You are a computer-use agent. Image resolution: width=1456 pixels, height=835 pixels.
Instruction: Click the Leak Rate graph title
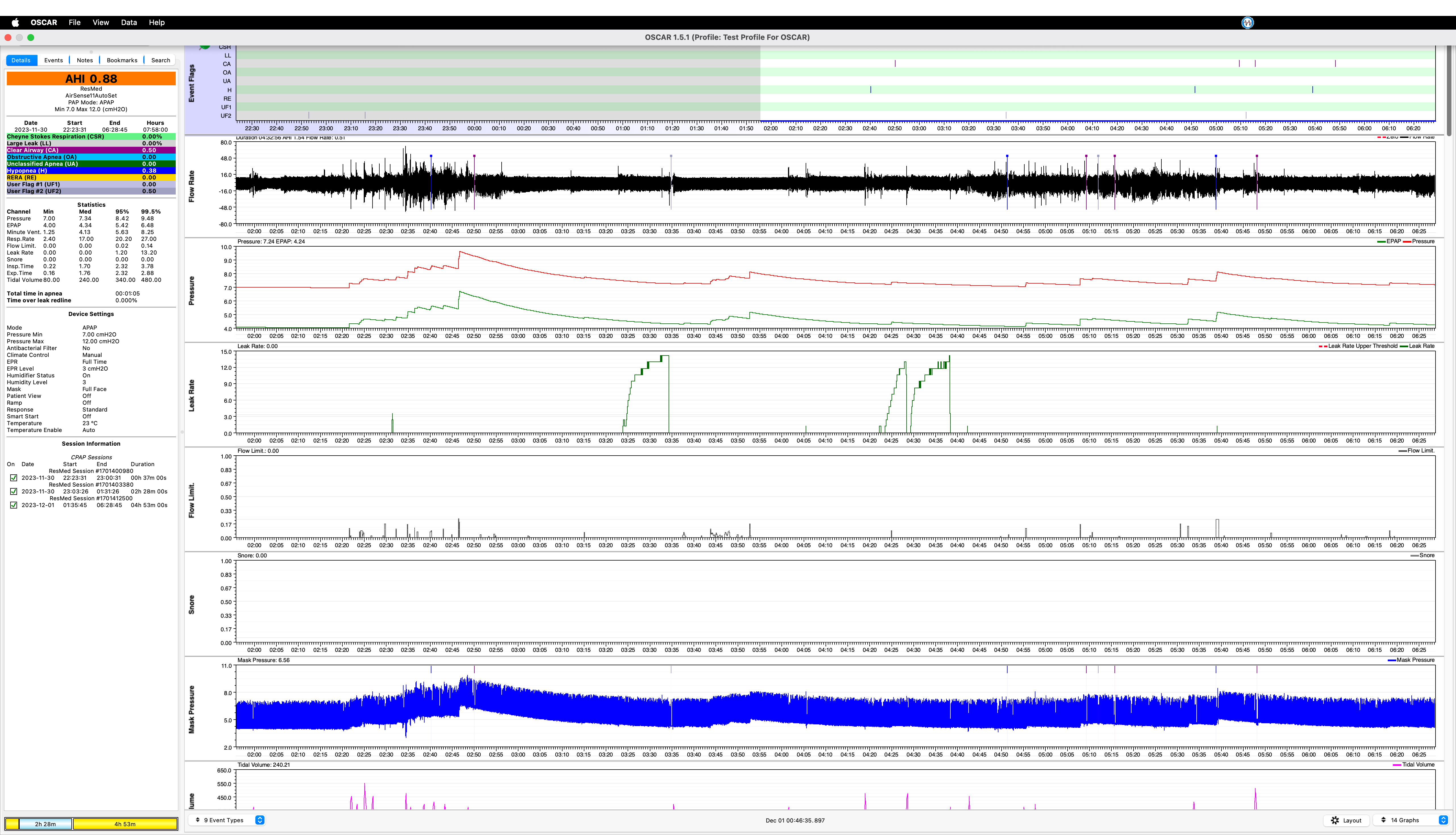point(192,395)
